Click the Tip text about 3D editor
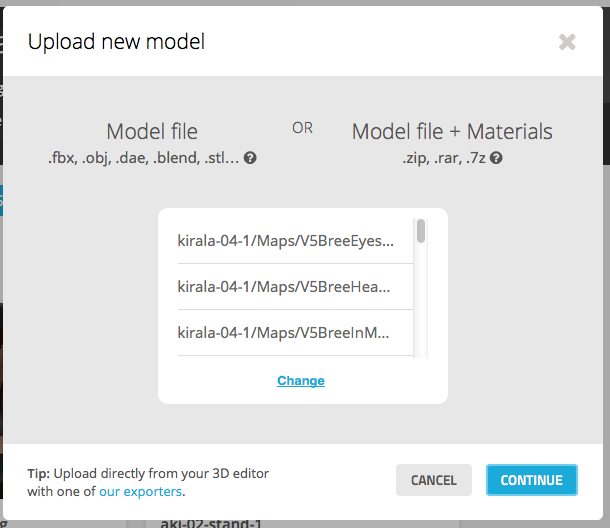The width and height of the screenshot is (610, 528). point(148,482)
